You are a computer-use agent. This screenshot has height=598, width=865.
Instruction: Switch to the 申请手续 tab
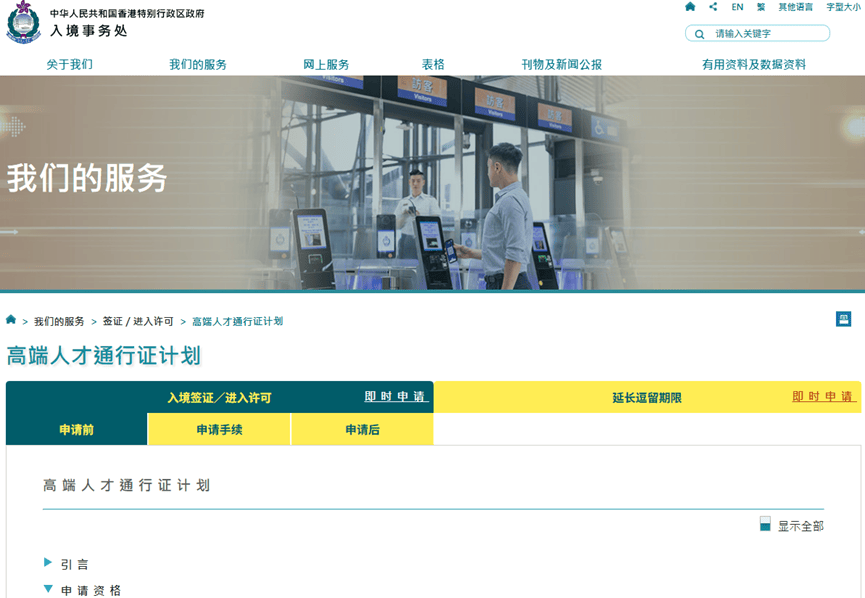pos(219,430)
